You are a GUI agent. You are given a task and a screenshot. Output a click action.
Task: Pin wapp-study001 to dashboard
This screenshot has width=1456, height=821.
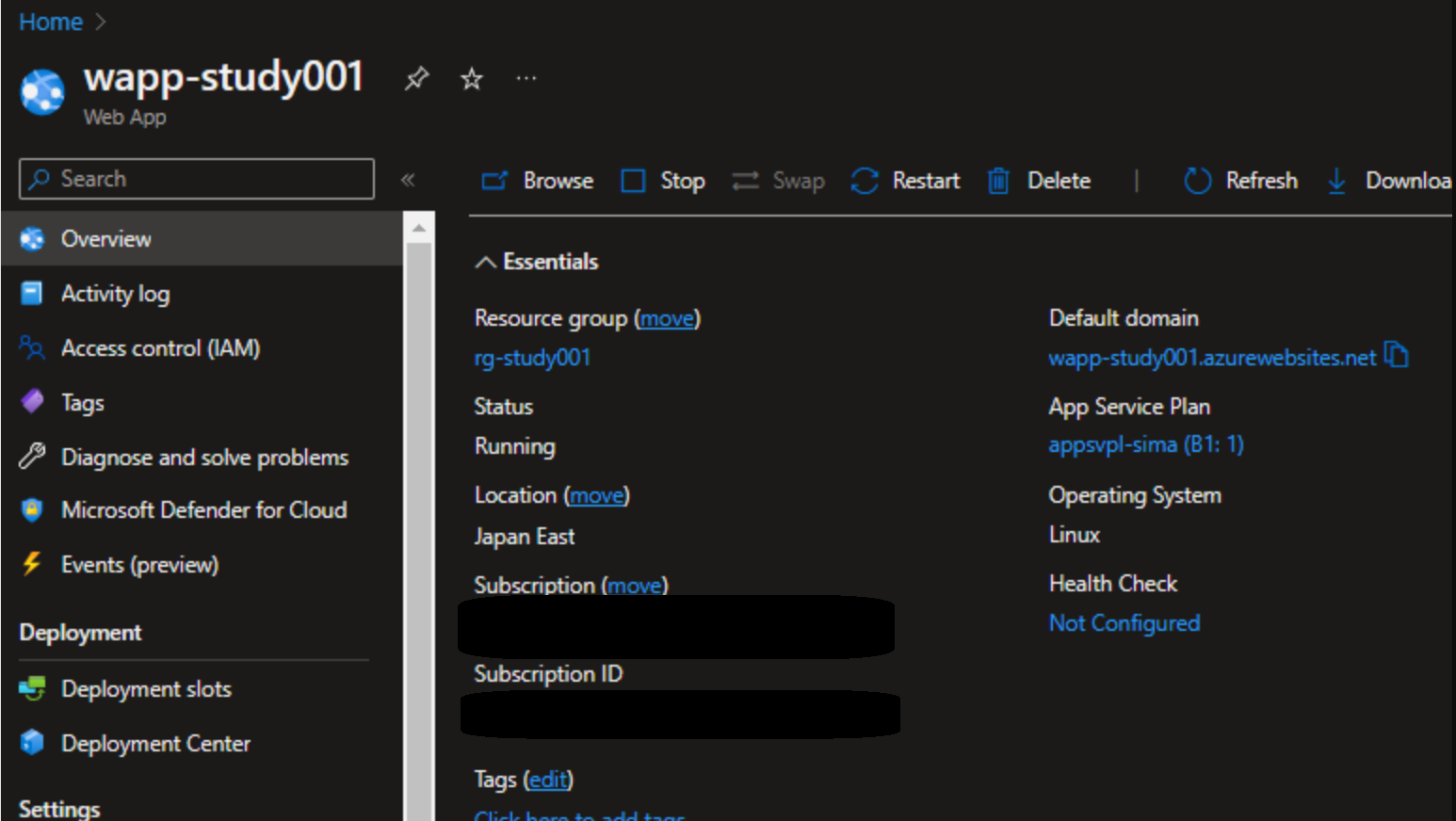pyautogui.click(x=416, y=78)
